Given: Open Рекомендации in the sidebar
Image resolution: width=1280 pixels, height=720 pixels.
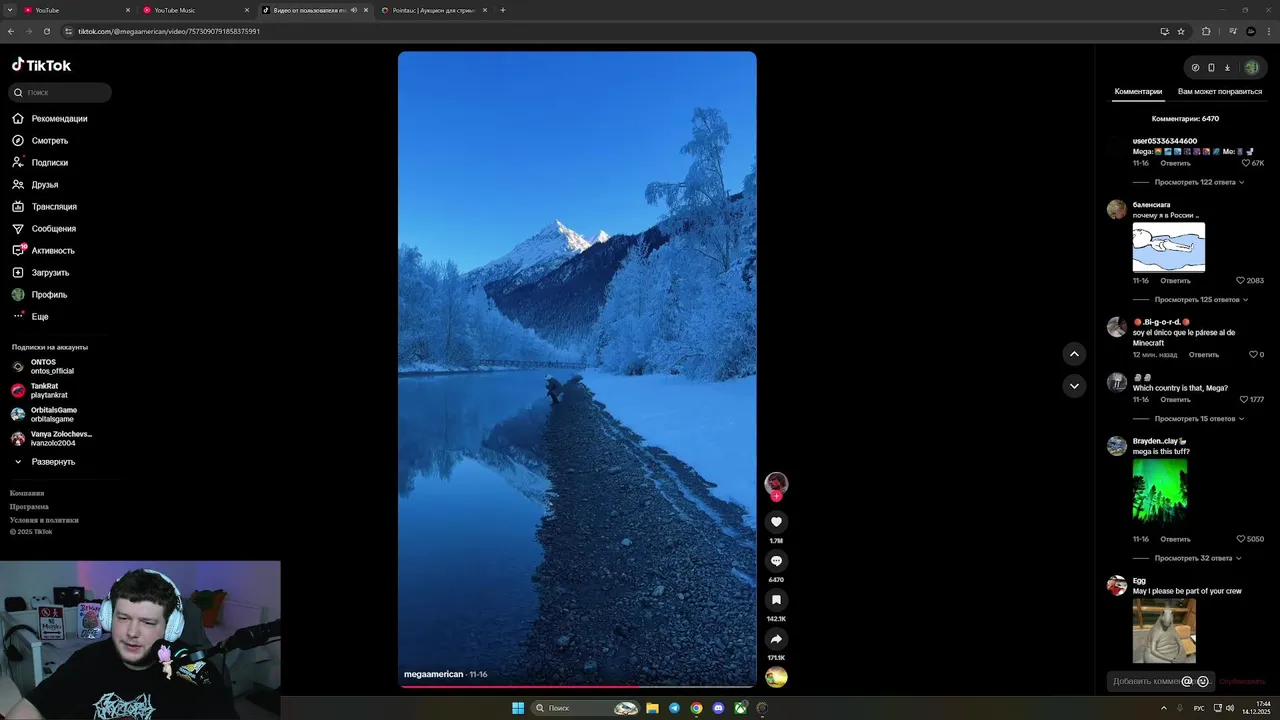Looking at the screenshot, I should point(59,119).
